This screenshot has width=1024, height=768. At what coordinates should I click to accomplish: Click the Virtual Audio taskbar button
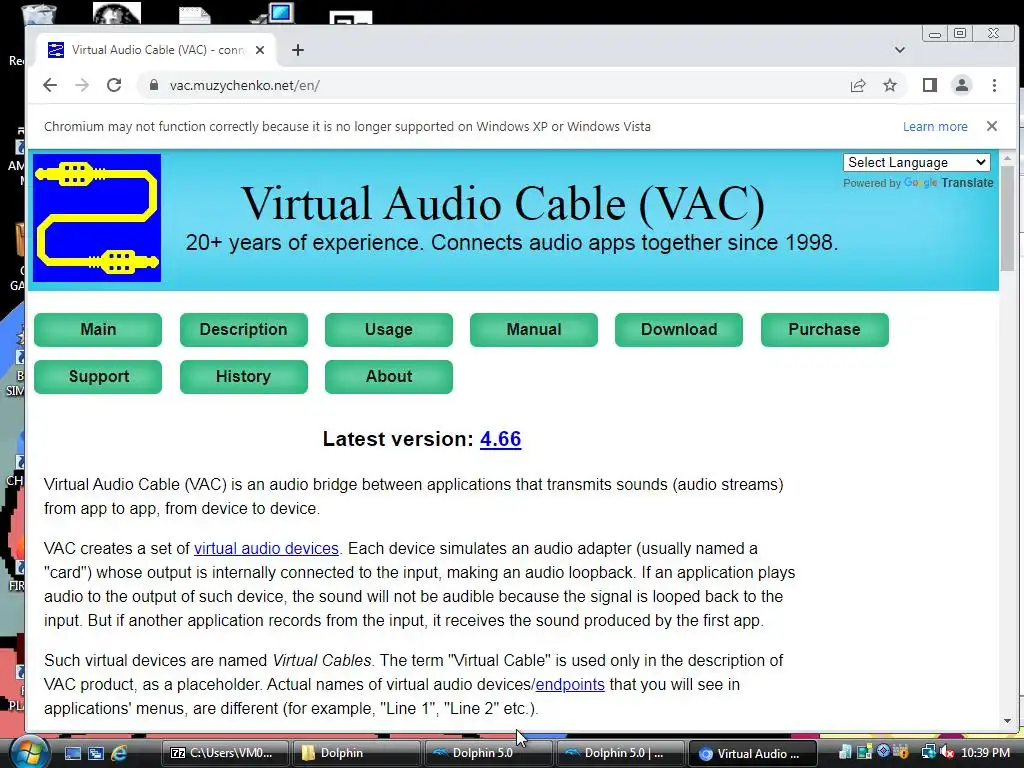752,753
